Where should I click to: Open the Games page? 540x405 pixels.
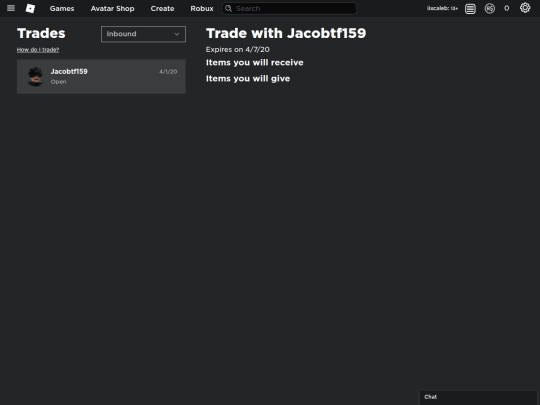[x=62, y=8]
